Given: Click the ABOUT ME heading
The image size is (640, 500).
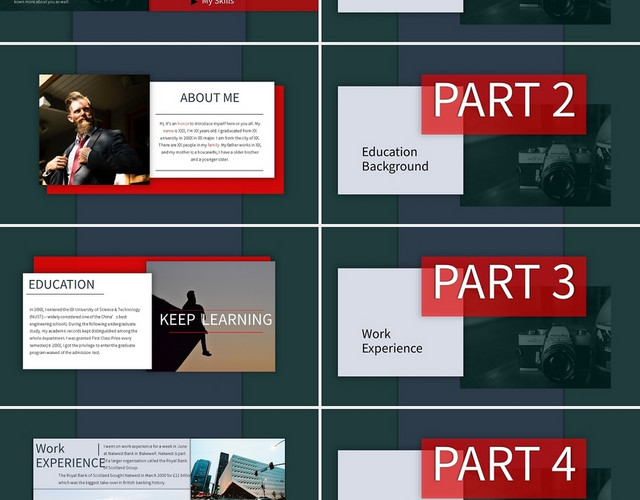Looking at the screenshot, I should coord(210,98).
